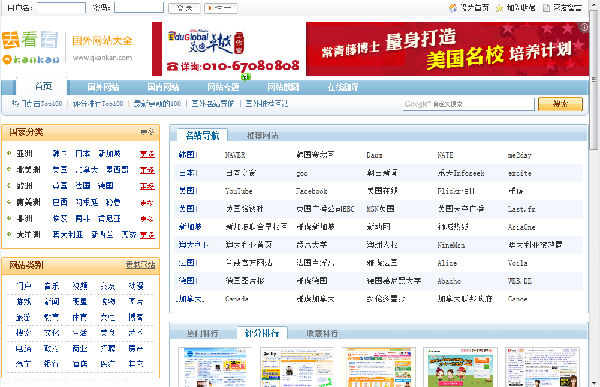Click the 视频 category link
This screenshot has width=600, height=387.
pos(80,286)
